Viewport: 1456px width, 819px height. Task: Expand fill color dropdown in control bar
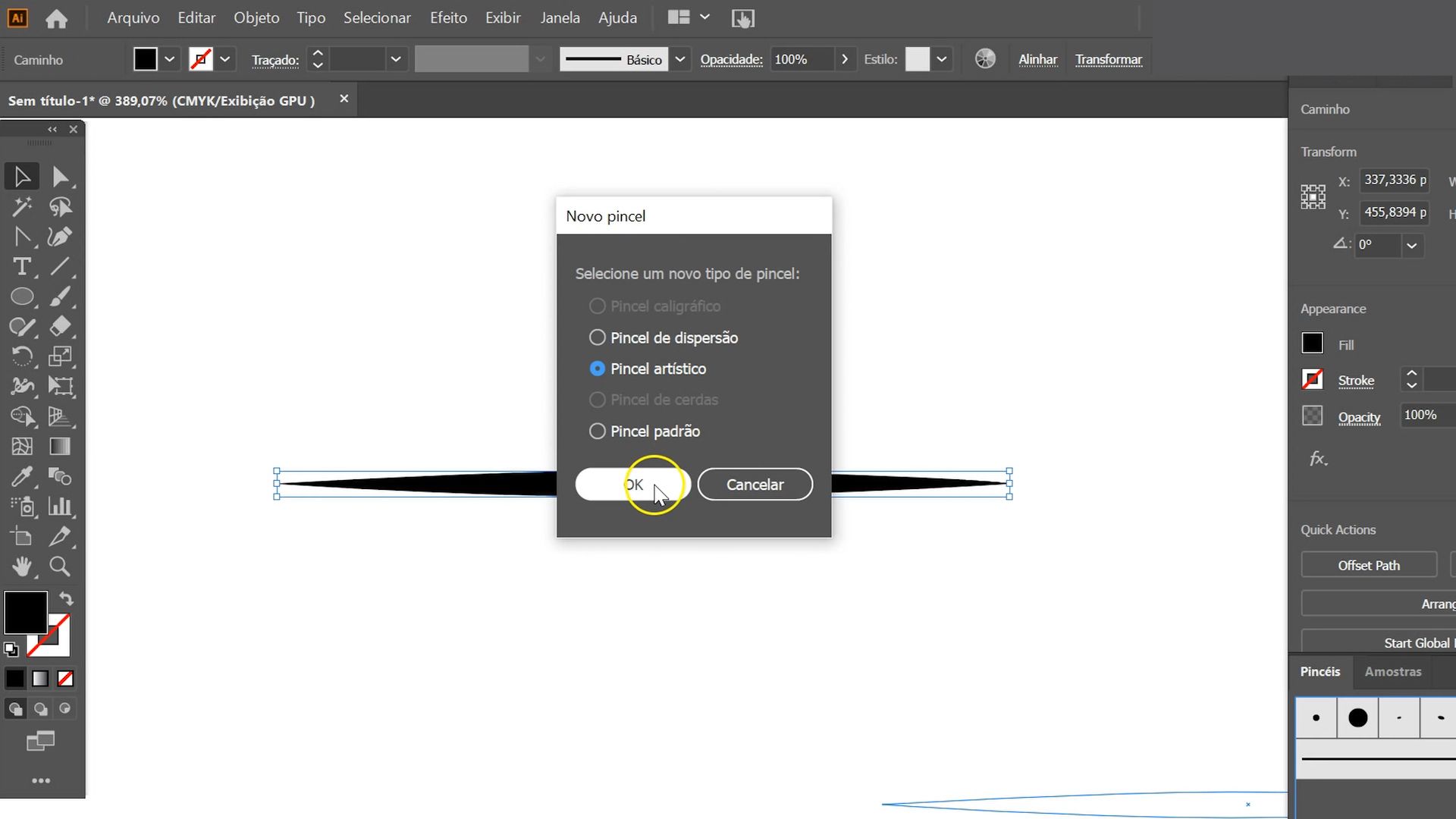coord(170,59)
